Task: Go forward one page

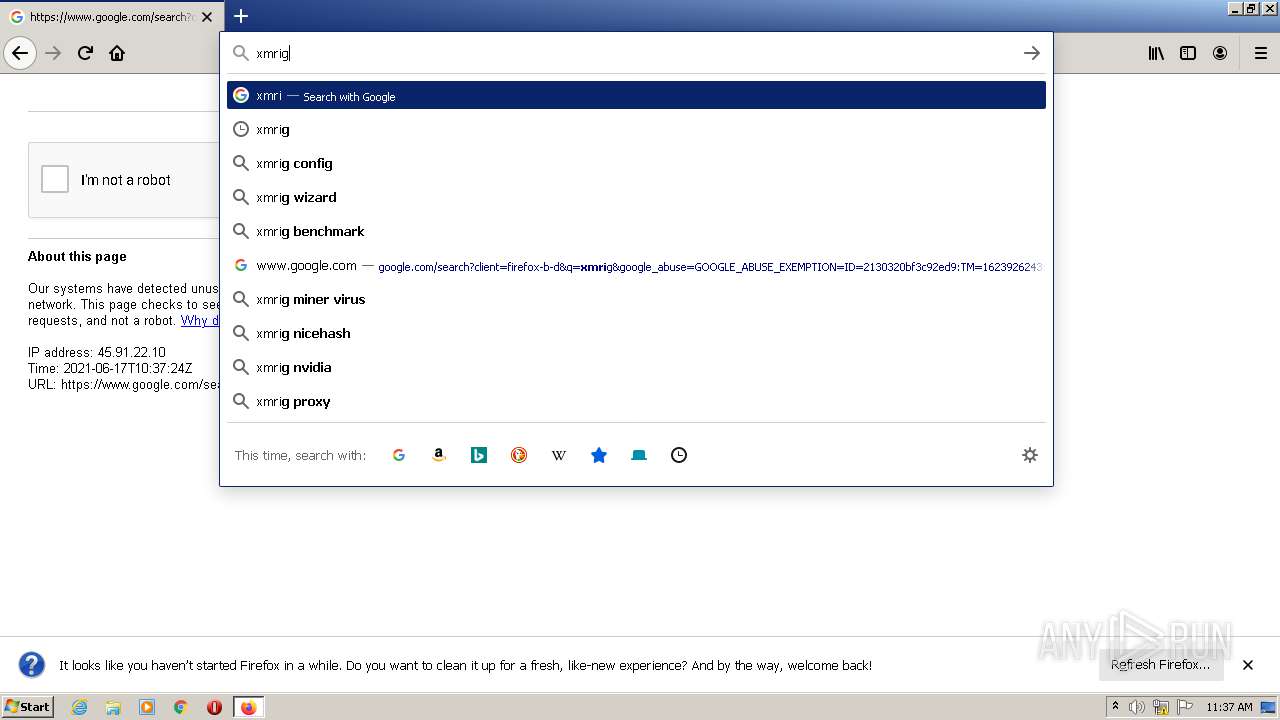Action: coord(53,53)
